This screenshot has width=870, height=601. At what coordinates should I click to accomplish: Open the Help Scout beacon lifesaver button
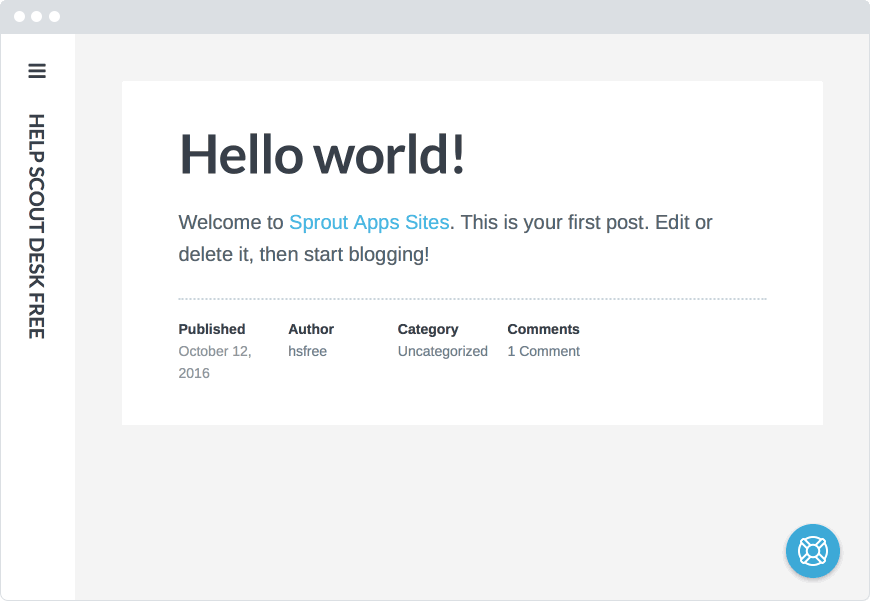click(813, 551)
